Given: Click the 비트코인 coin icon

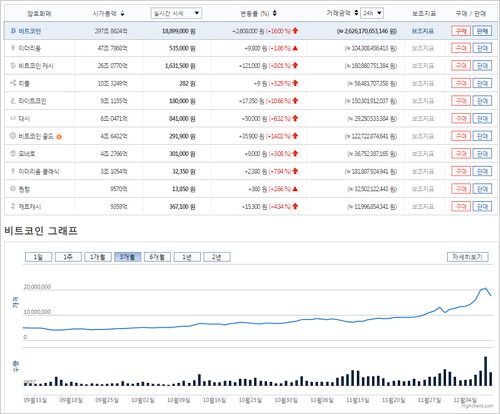Looking at the screenshot, I should point(13,31).
